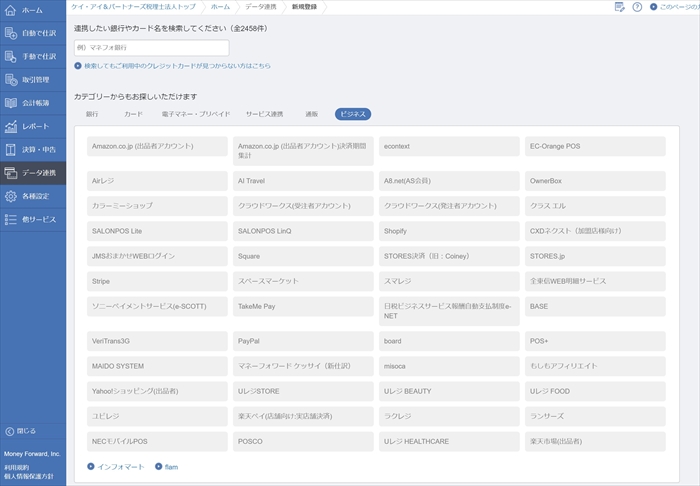
Task: Choose NECモバイルPOS service
Action: click(x=157, y=441)
